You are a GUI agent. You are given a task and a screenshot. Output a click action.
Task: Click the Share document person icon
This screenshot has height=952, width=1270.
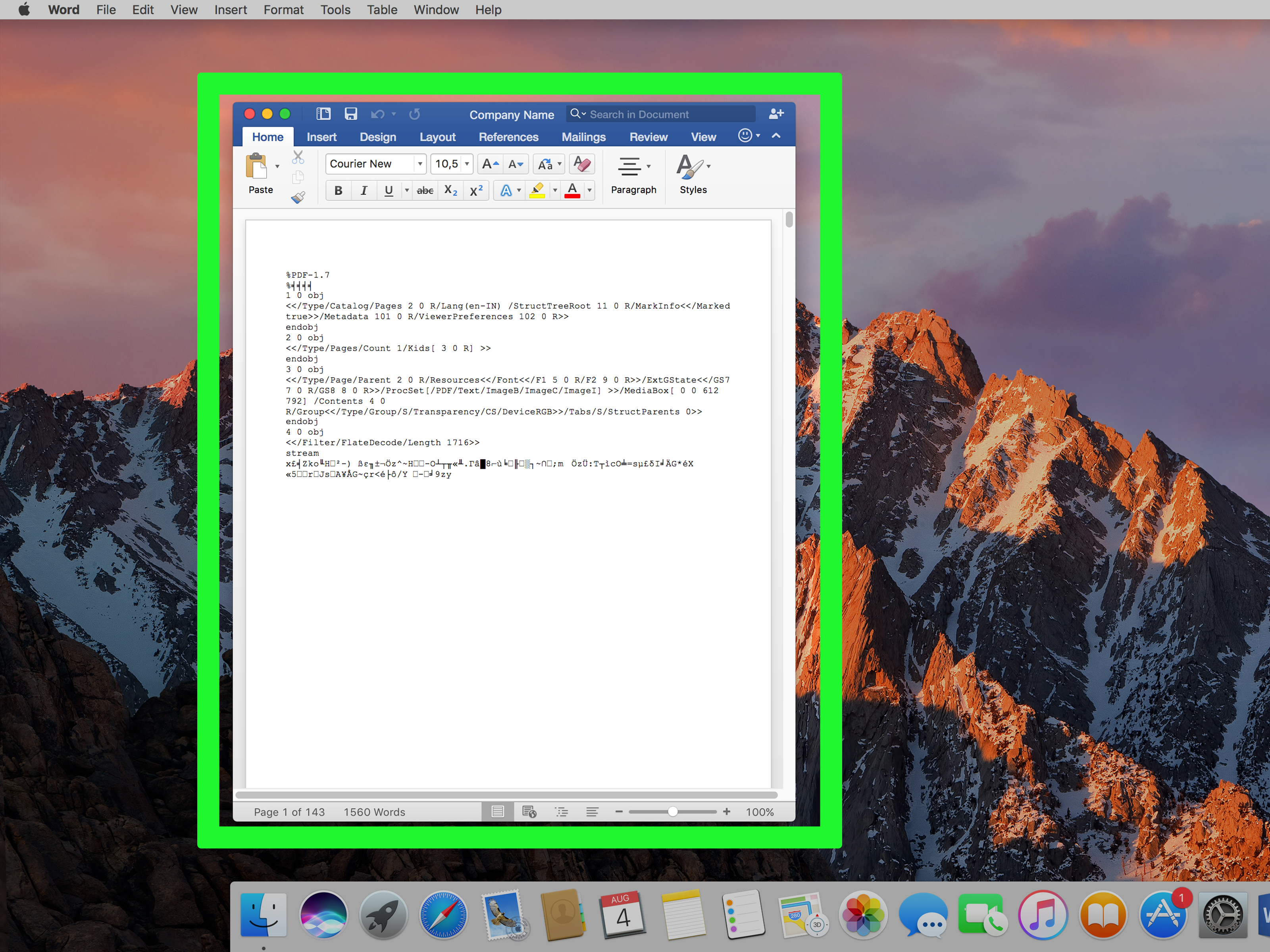point(775,113)
